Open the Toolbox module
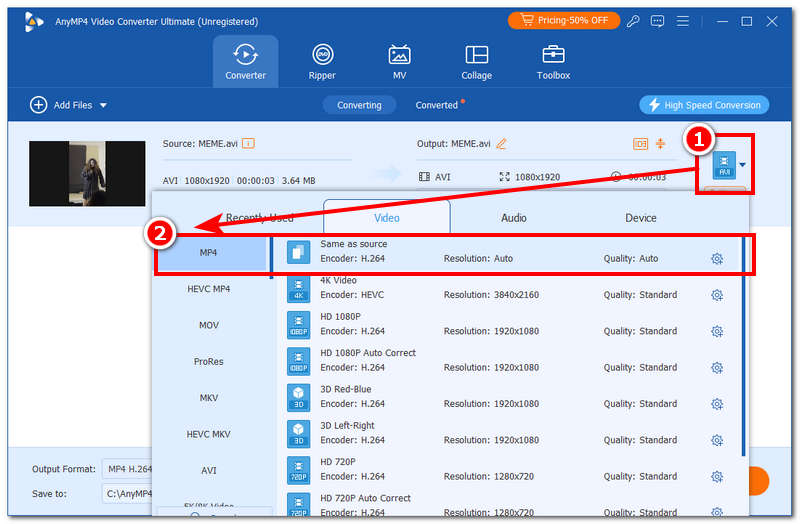 click(553, 62)
